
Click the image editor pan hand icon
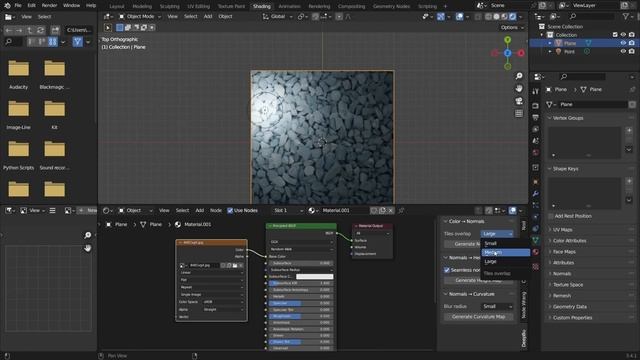point(87,248)
